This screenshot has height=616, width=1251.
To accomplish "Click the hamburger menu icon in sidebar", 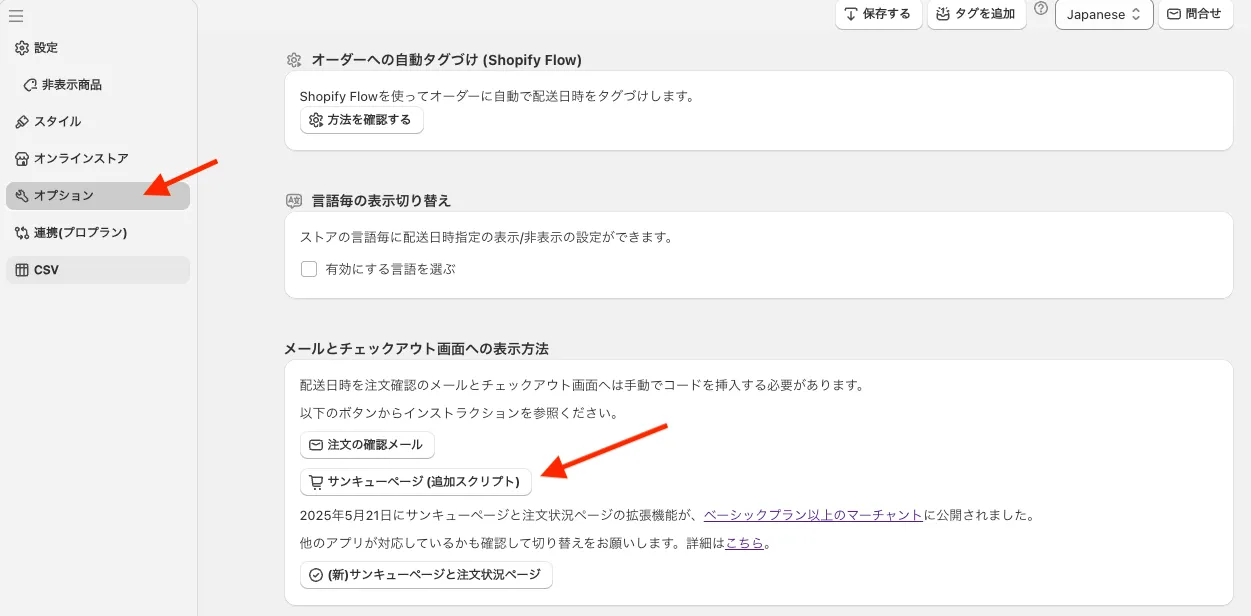I will pyautogui.click(x=16, y=16).
